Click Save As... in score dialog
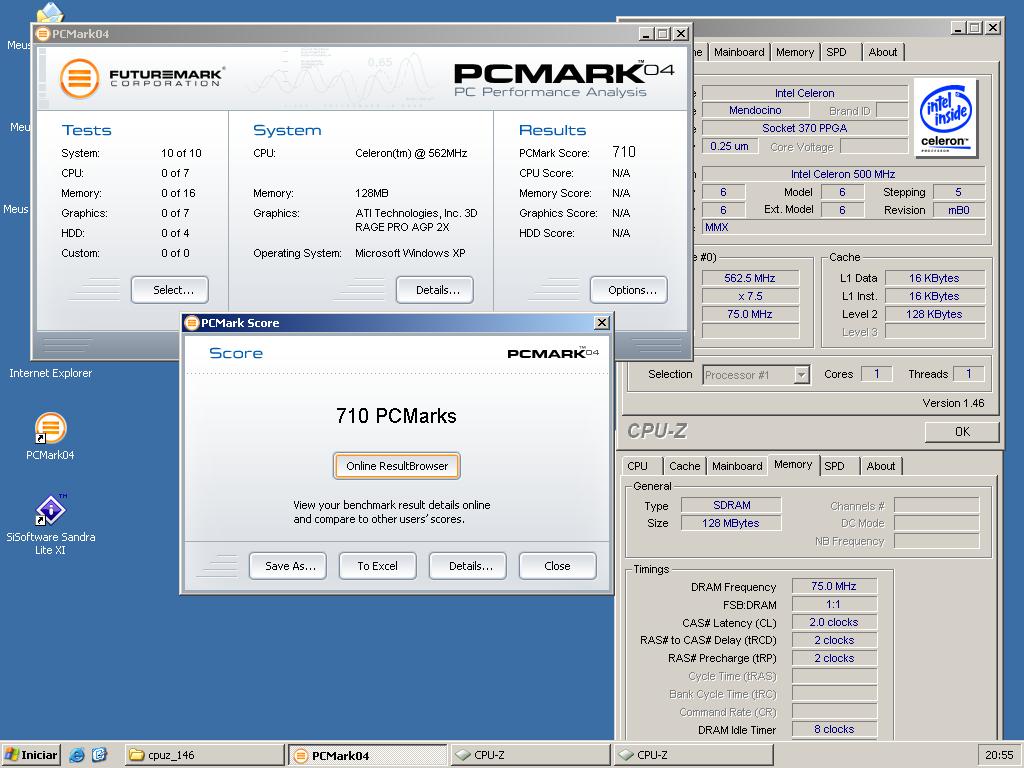Image resolution: width=1024 pixels, height=768 pixels. click(288, 566)
